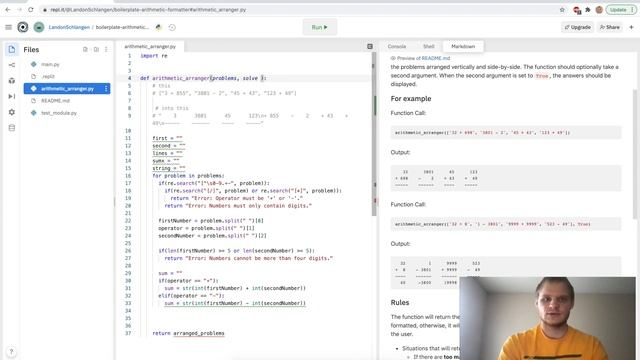Select the Files icon in the sidebar
The image size is (640, 360).
[12, 49]
